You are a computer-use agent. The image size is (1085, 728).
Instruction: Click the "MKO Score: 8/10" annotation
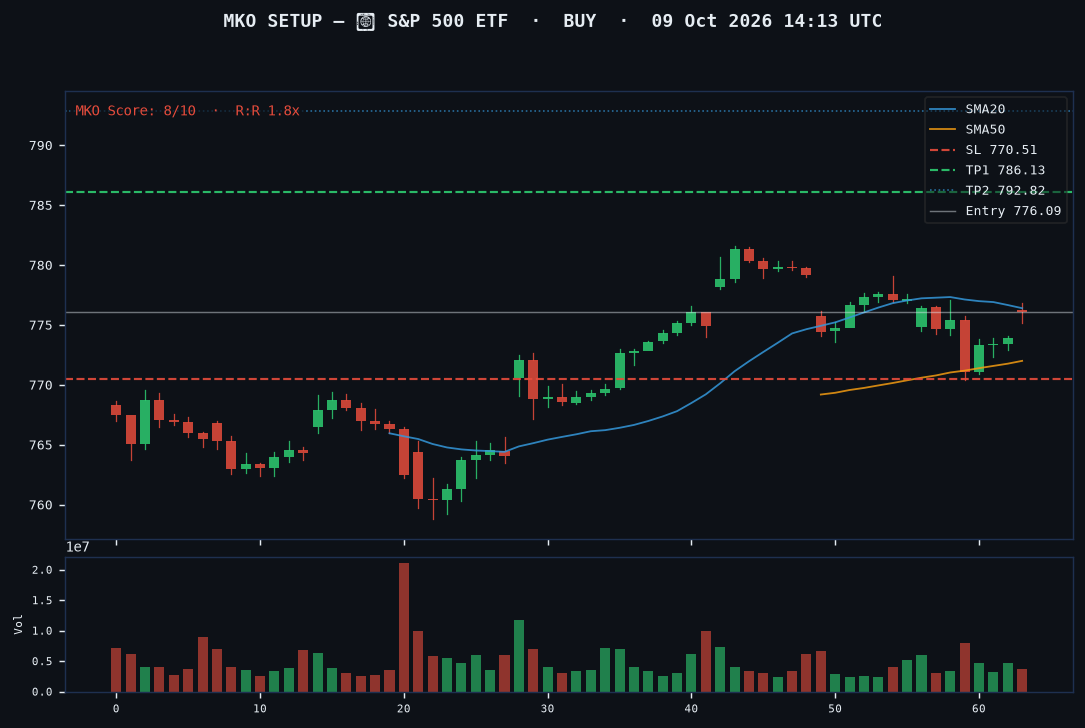136,111
